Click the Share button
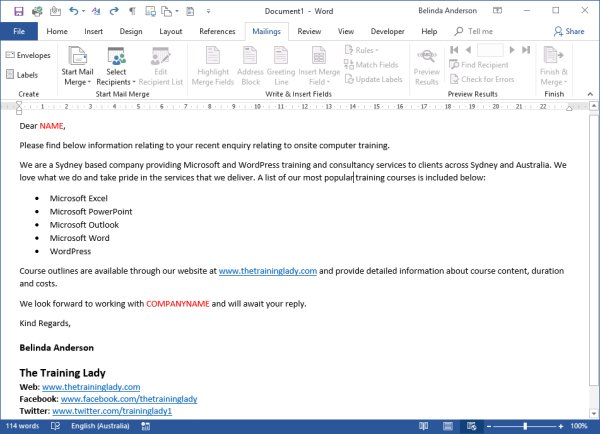The width and height of the screenshot is (600, 434). (569, 31)
